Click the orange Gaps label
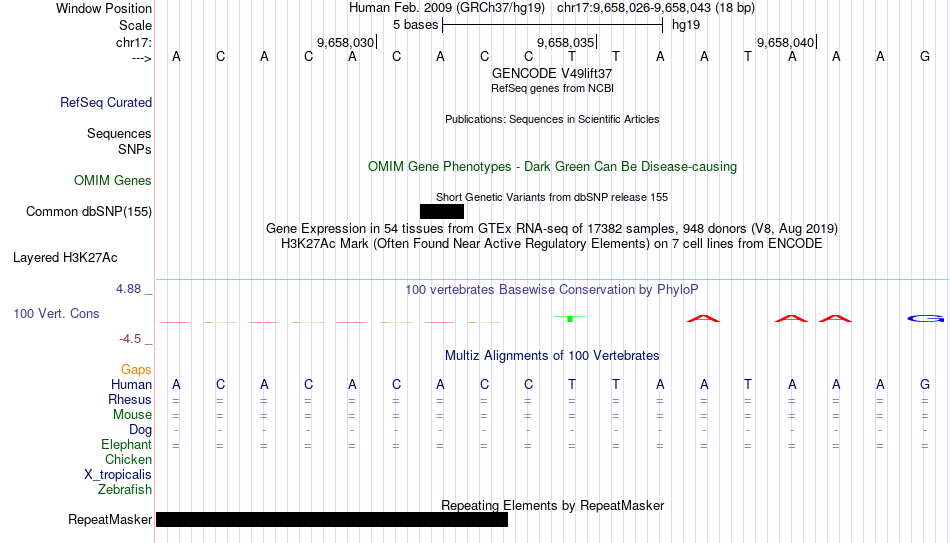950x543 pixels. [136, 369]
